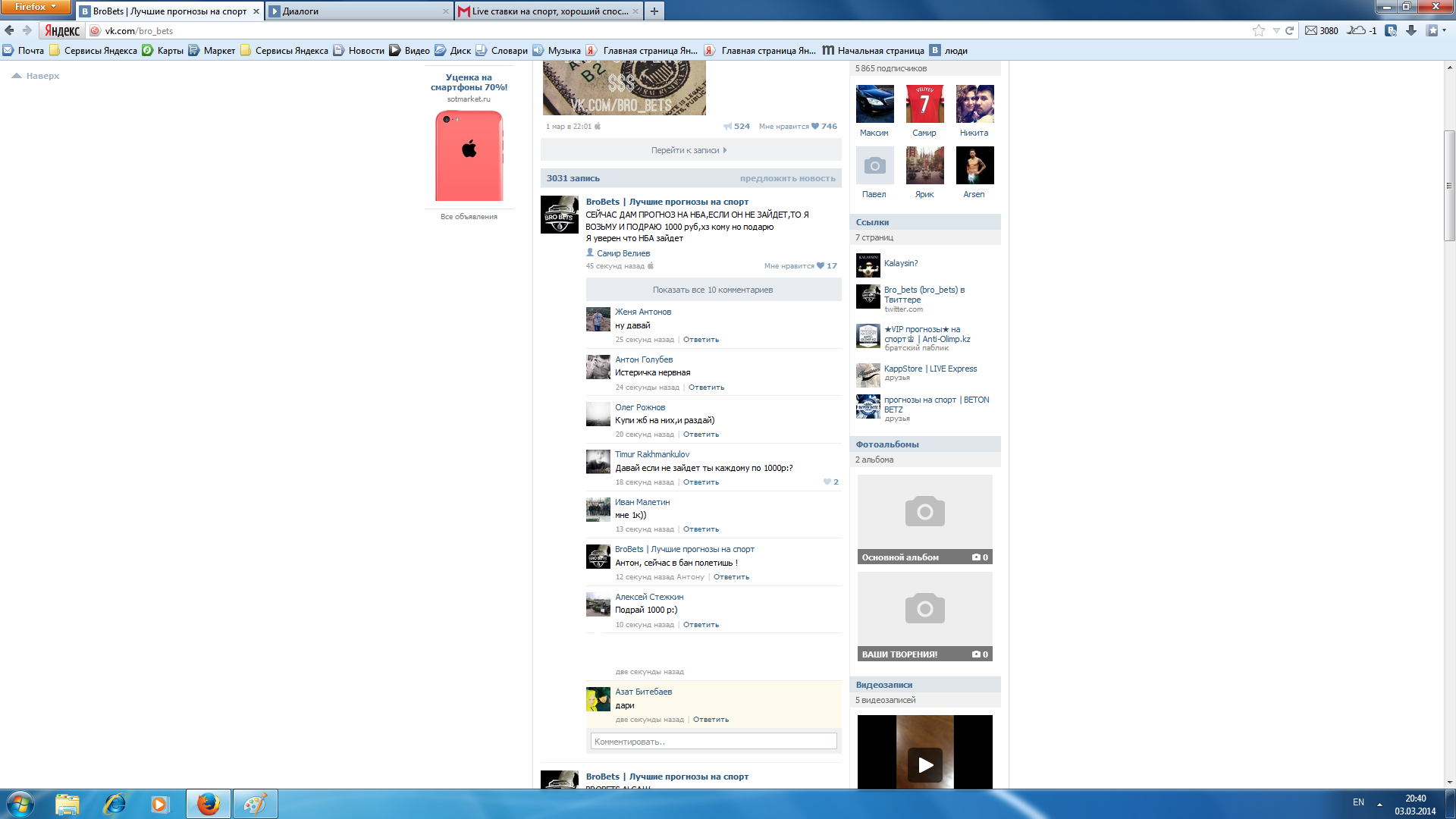Click the browser forward arrow button
The image size is (1456, 819).
[x=27, y=30]
